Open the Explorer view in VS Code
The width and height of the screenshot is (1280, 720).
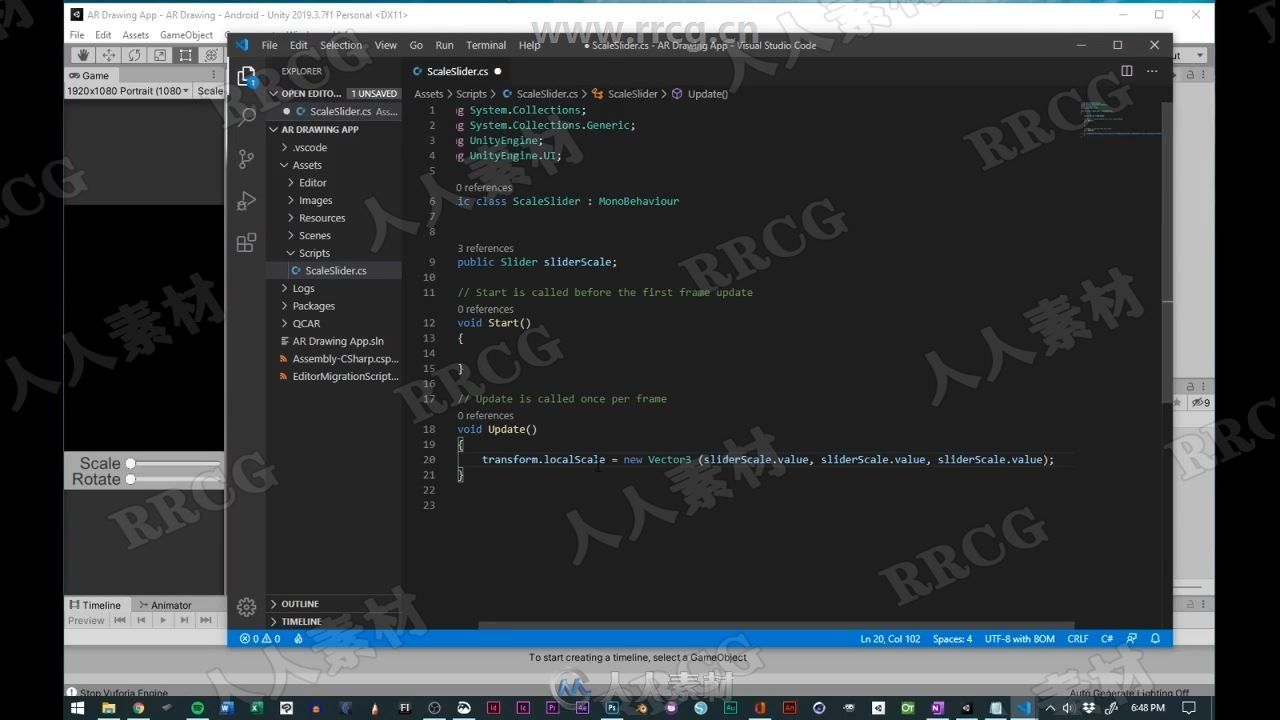tap(246, 77)
